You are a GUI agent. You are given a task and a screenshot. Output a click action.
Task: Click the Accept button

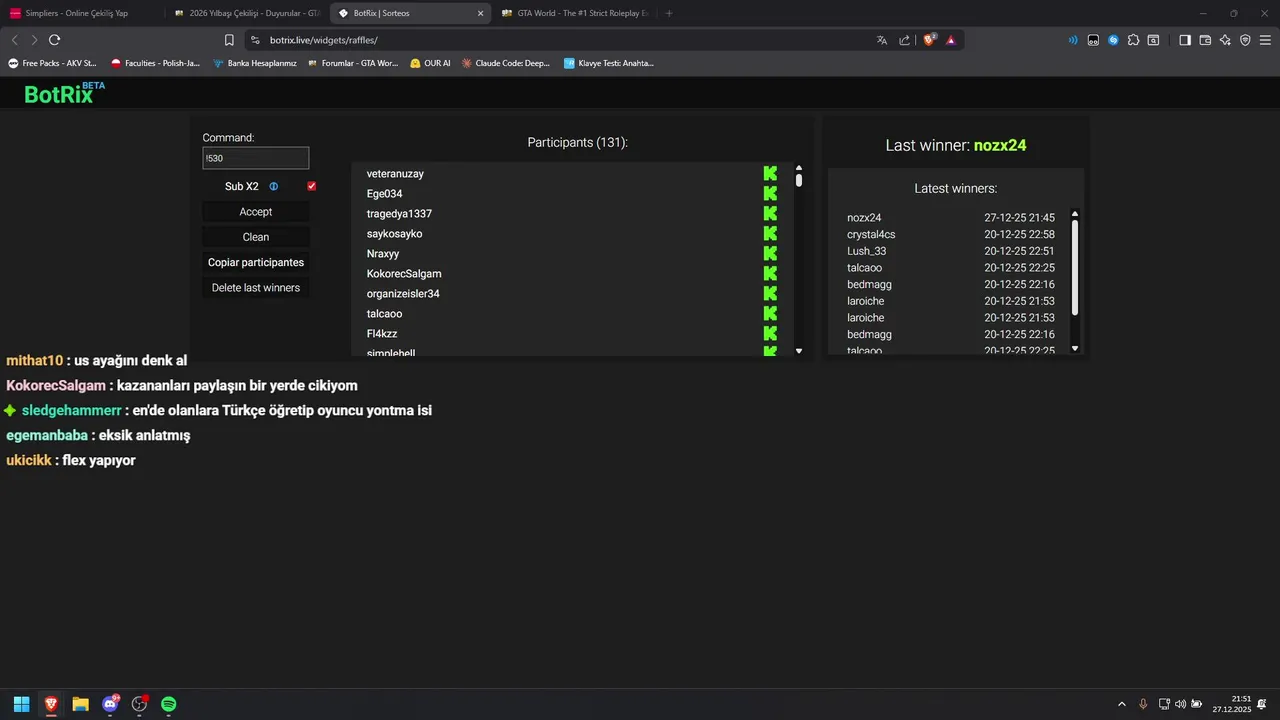[x=256, y=211]
